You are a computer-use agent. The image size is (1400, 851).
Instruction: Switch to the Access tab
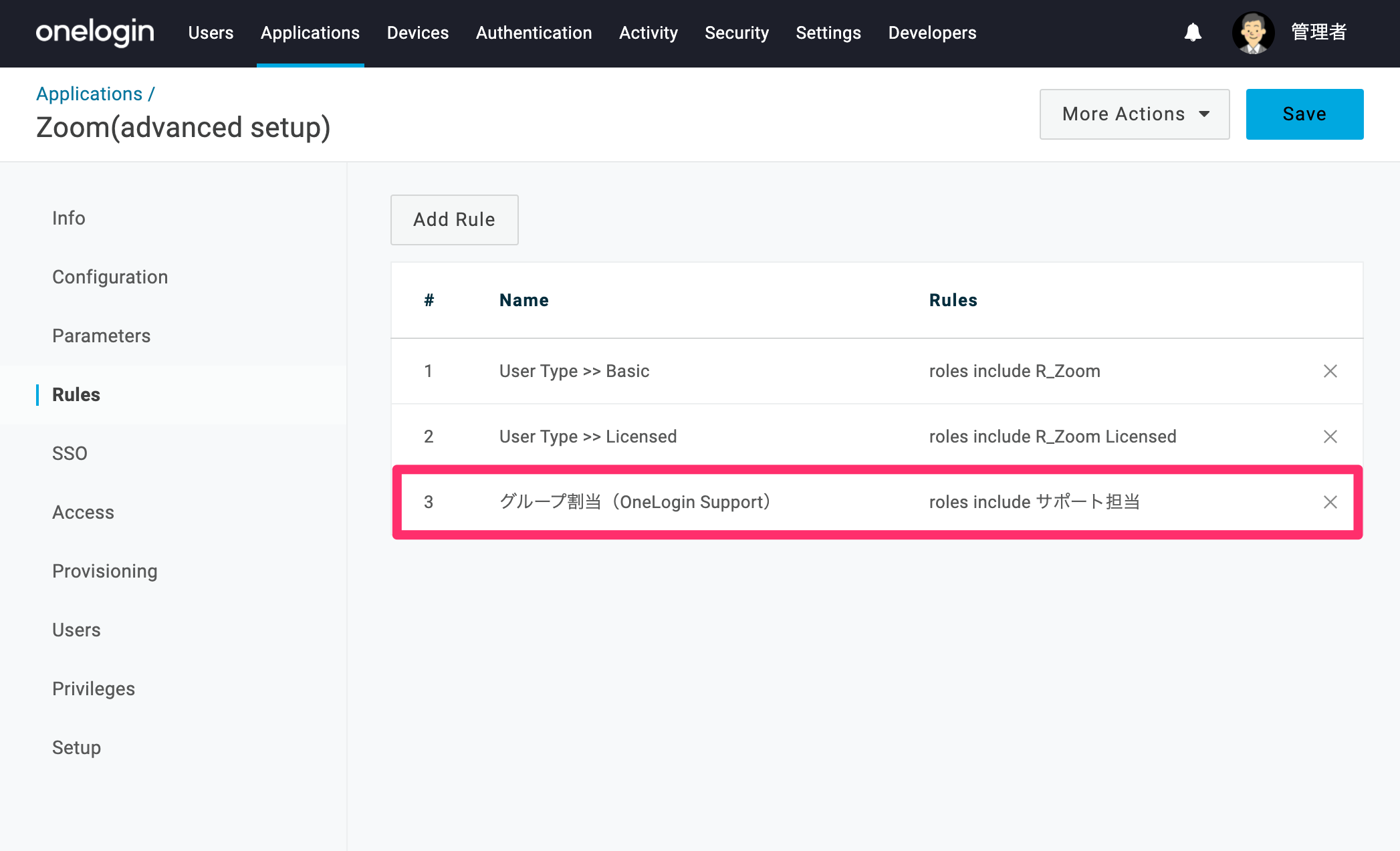pos(84,512)
